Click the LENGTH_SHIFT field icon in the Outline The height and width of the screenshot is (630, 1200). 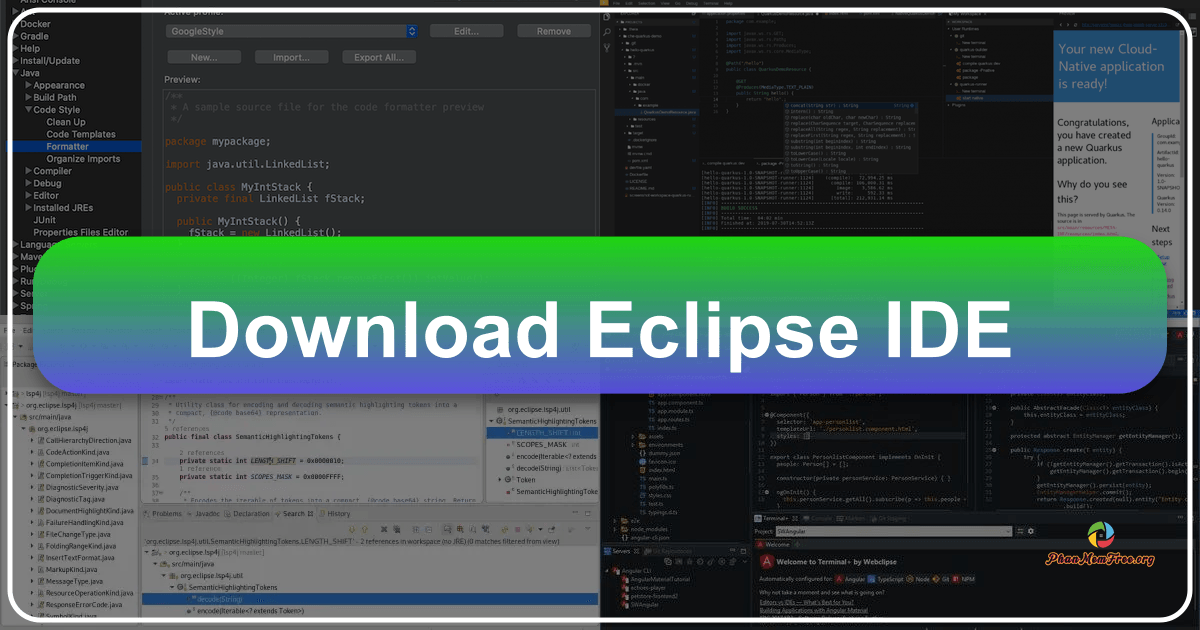tap(512, 433)
